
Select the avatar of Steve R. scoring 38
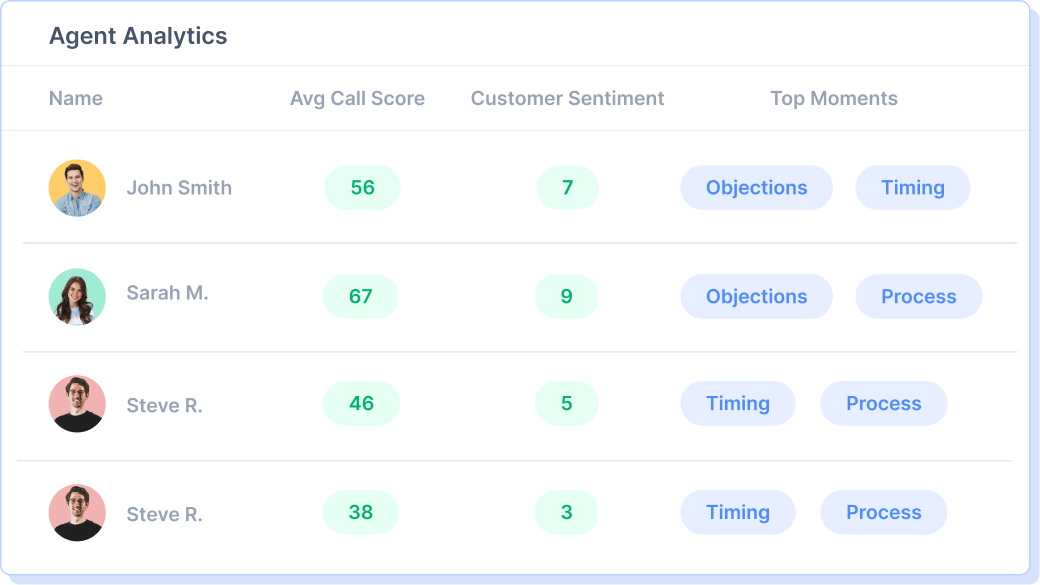coord(77,513)
